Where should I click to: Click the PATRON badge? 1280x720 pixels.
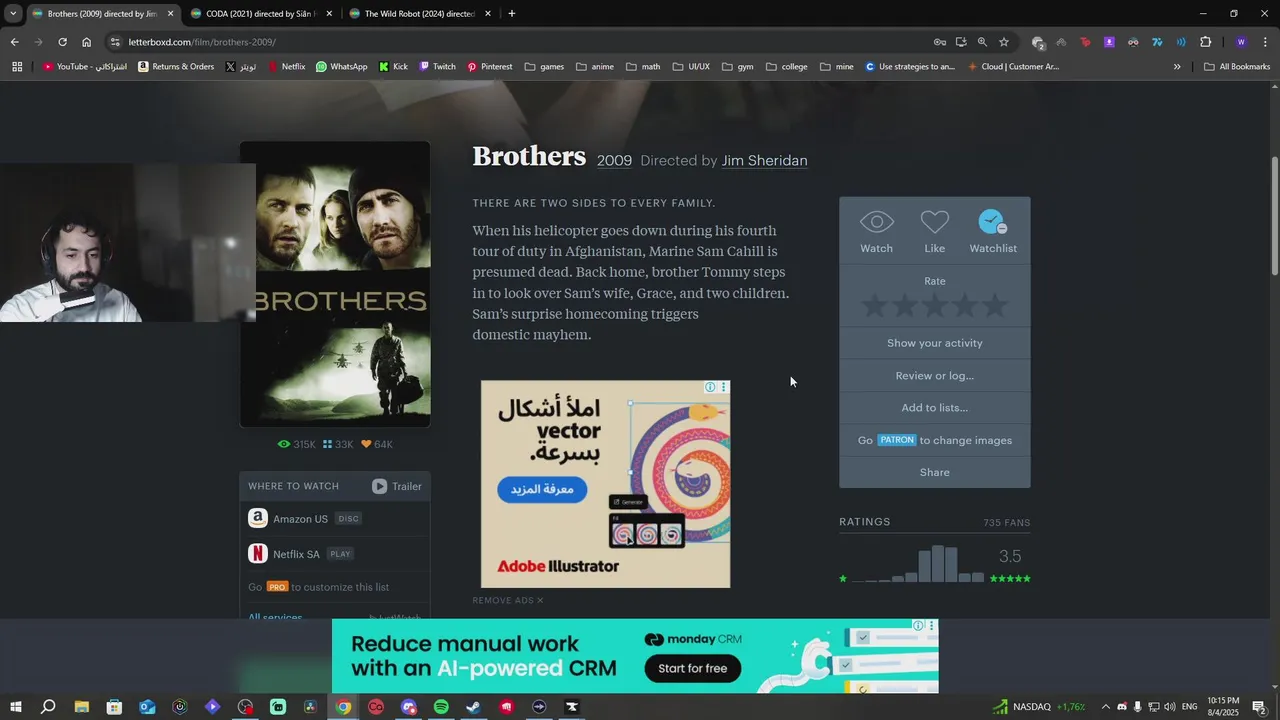pyautogui.click(x=896, y=440)
